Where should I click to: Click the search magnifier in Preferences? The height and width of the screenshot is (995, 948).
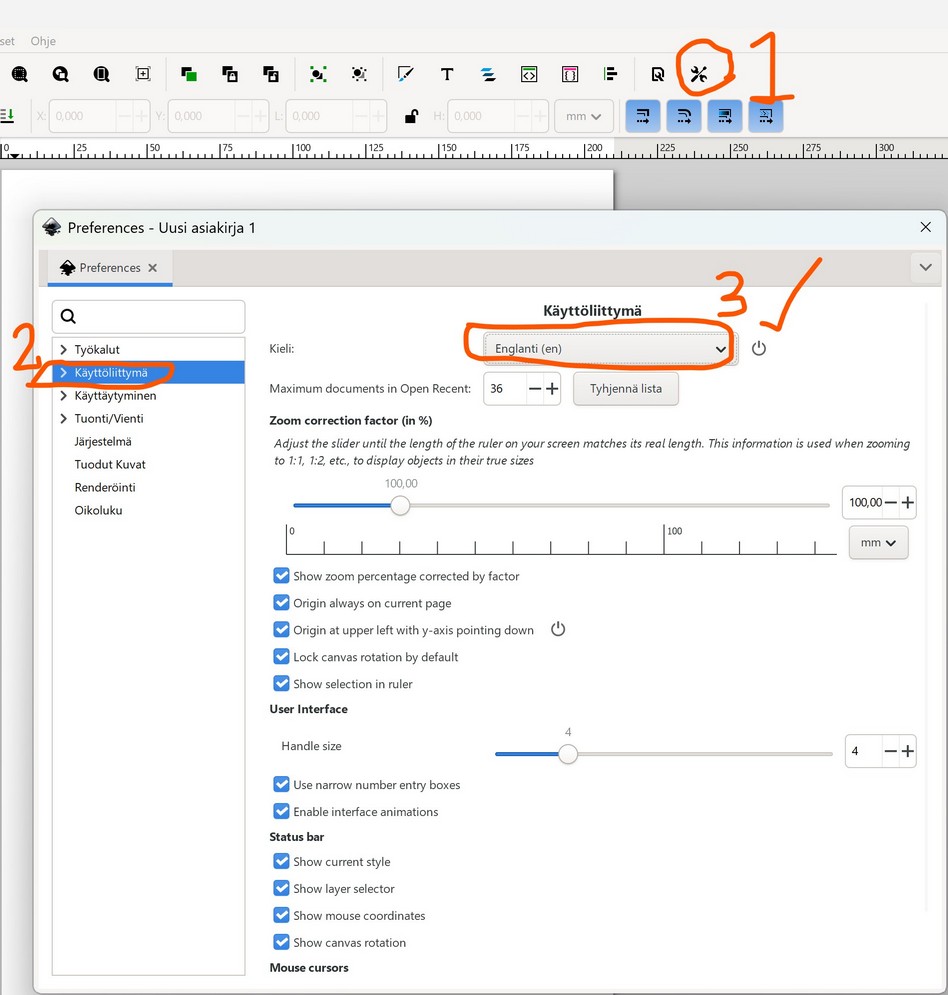click(x=69, y=316)
